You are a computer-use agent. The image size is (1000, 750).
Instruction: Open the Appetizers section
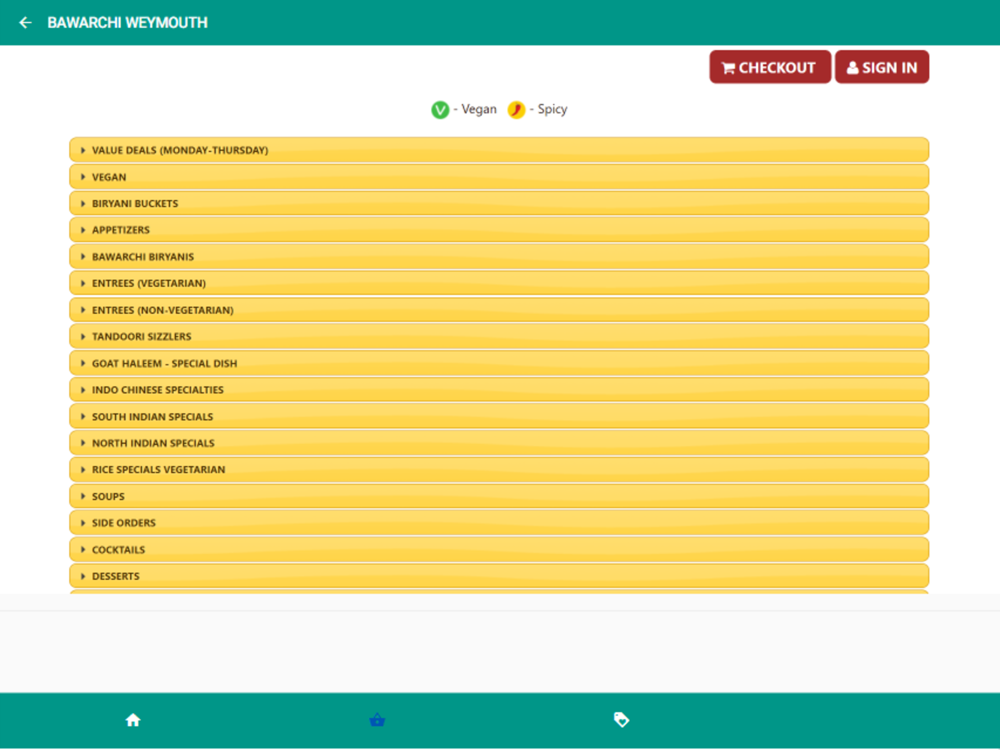point(499,230)
